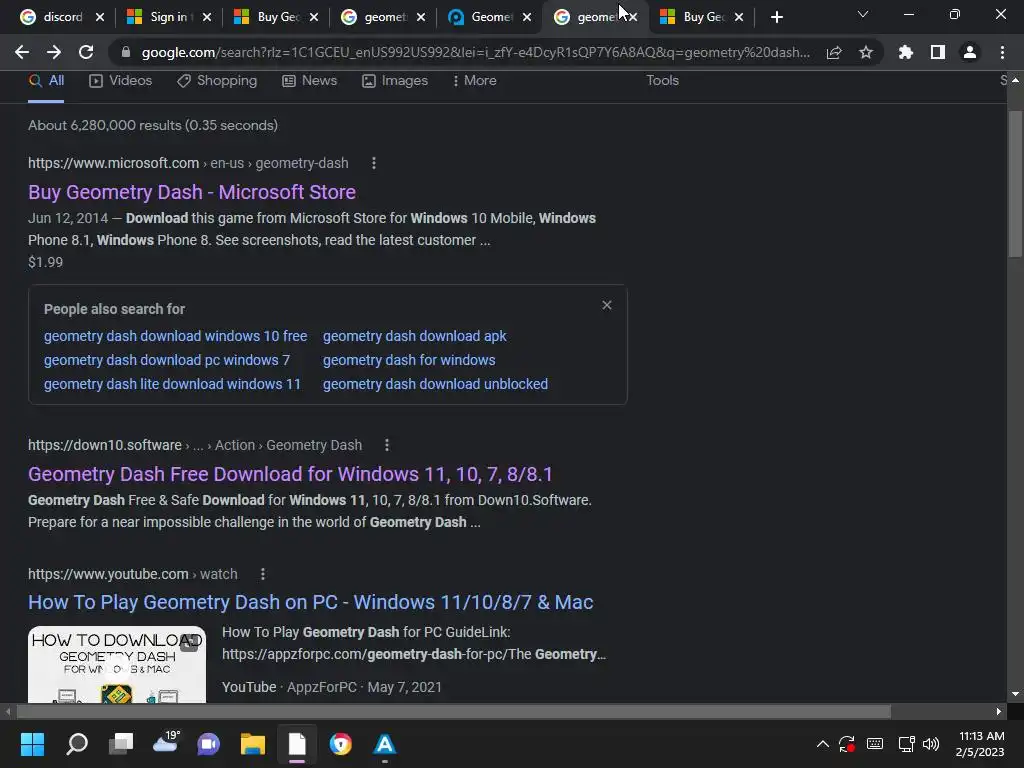Toggle the browser side panel

(x=938, y=52)
